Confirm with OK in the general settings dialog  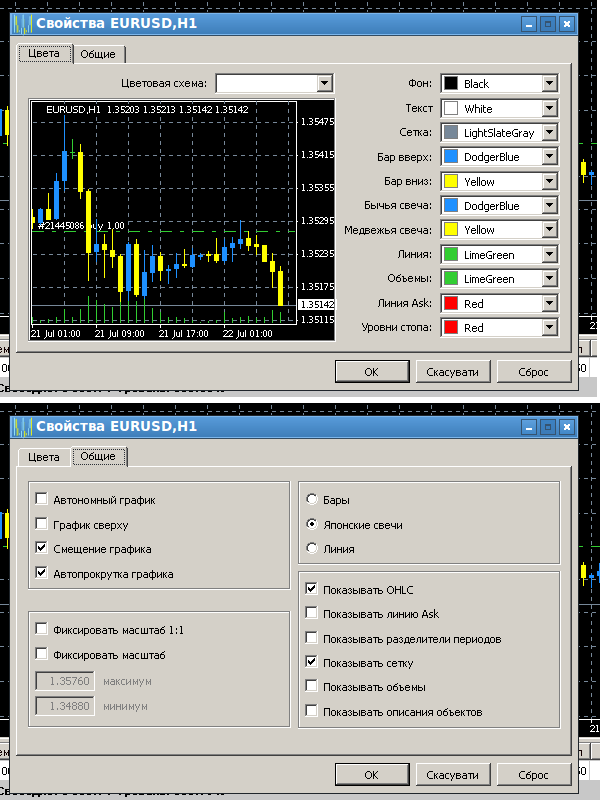point(372,774)
